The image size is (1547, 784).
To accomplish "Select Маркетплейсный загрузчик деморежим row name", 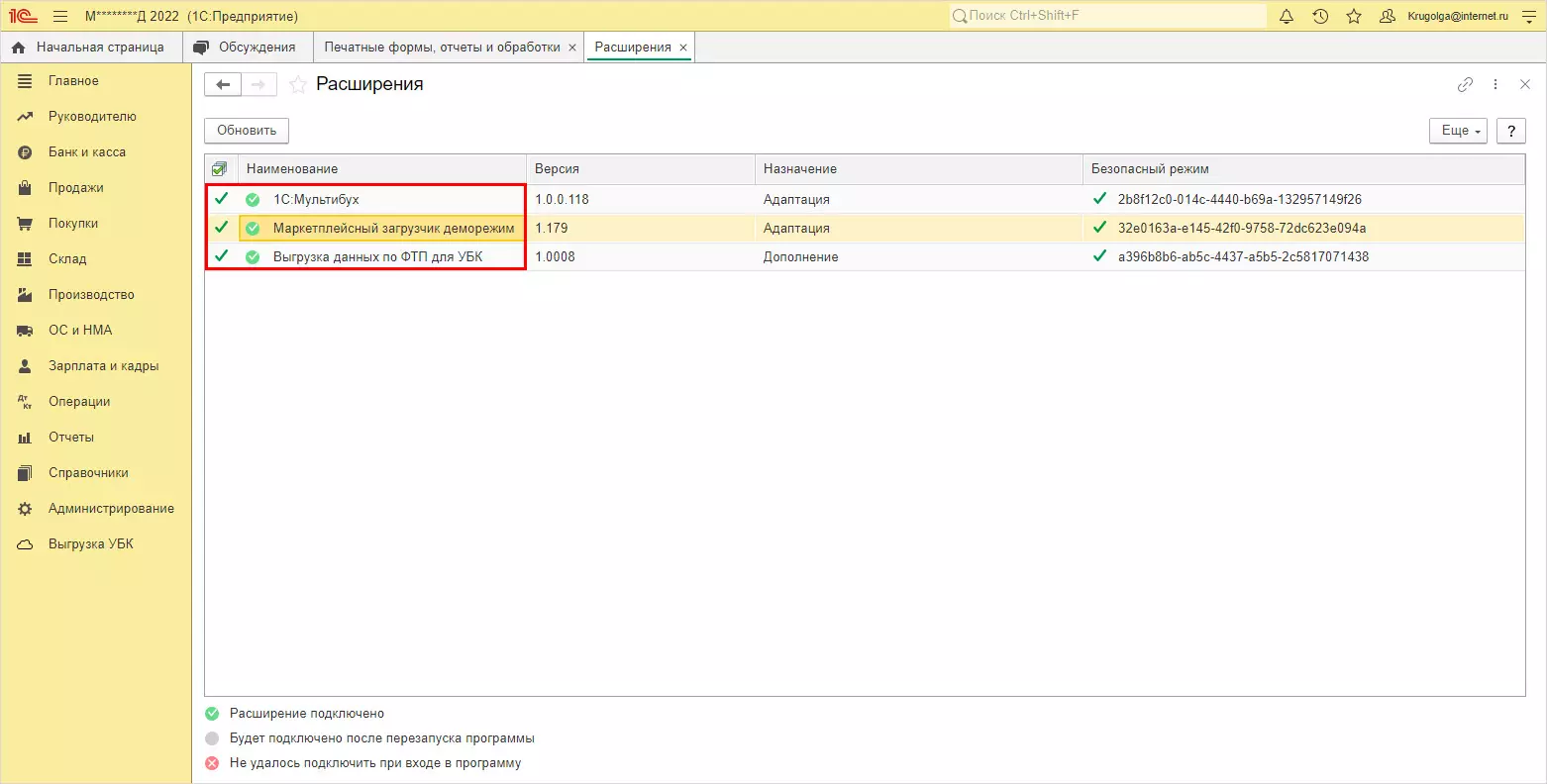I will pos(394,228).
